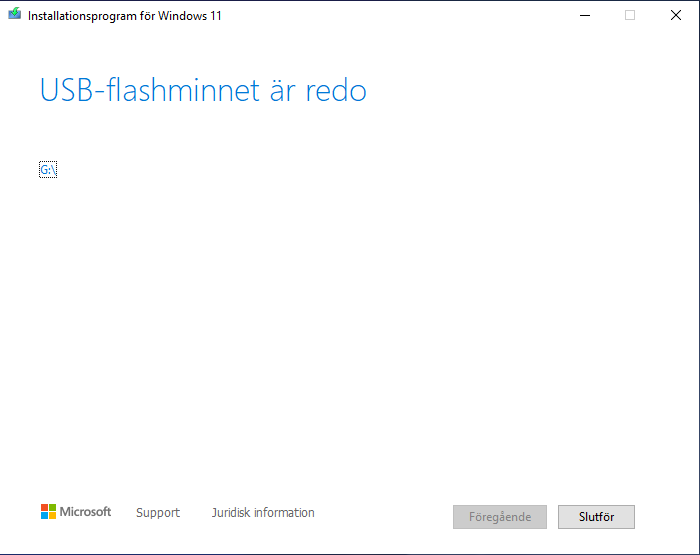Click the greyed-out maximize button

pos(630,15)
